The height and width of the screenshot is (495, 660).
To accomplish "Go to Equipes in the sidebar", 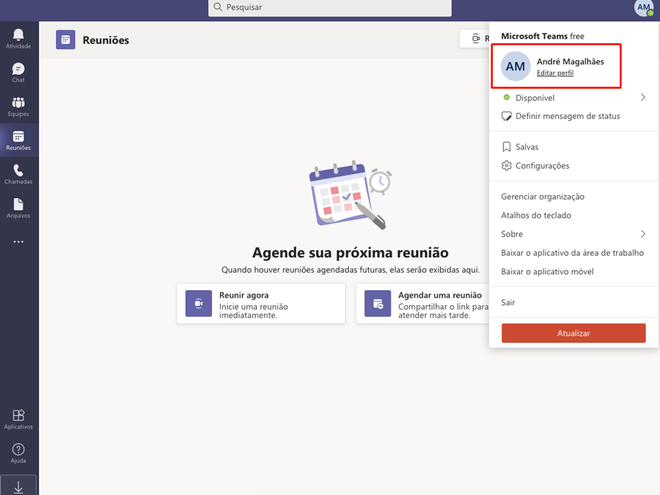I will pos(18,106).
